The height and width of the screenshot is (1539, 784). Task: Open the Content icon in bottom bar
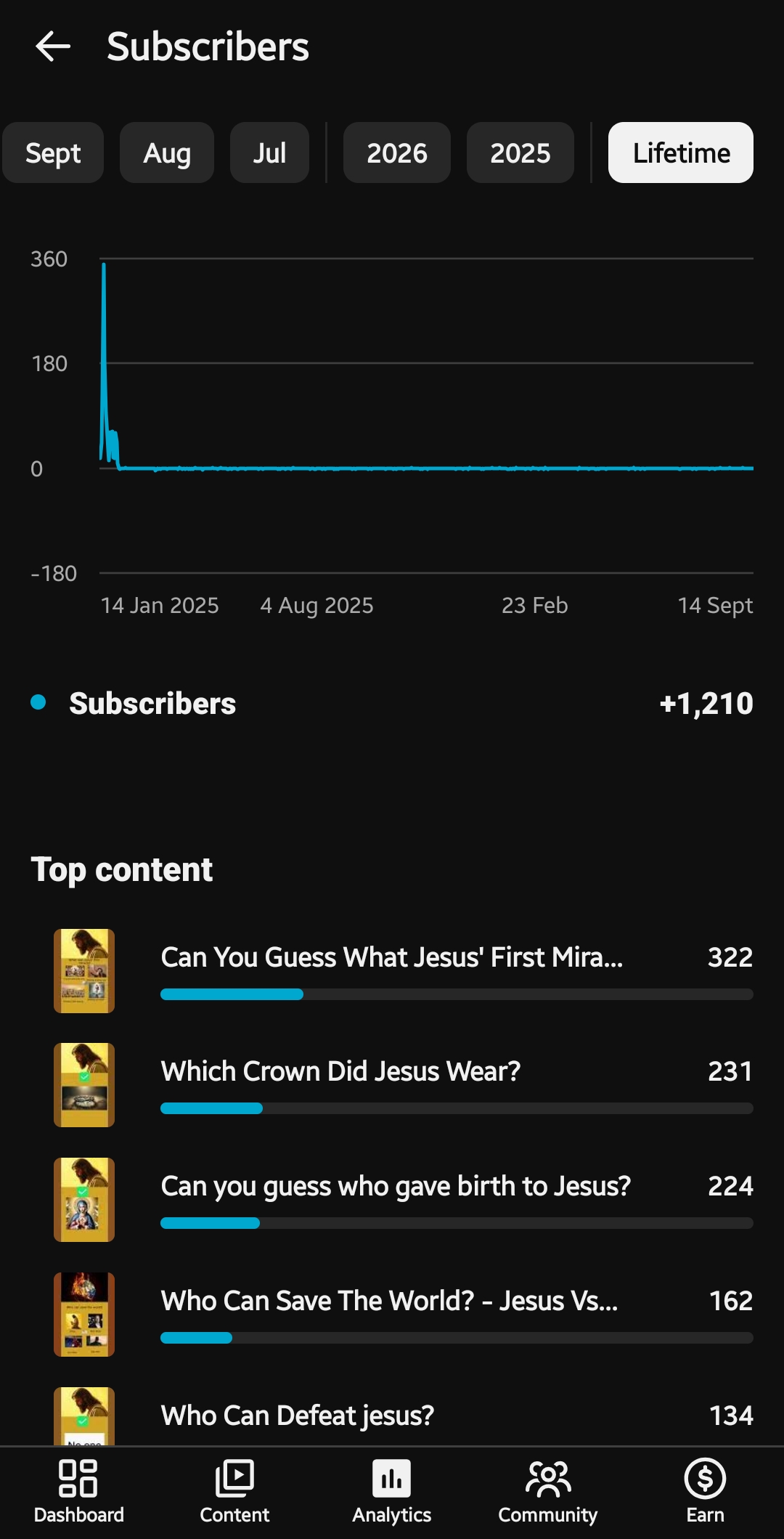click(234, 1479)
